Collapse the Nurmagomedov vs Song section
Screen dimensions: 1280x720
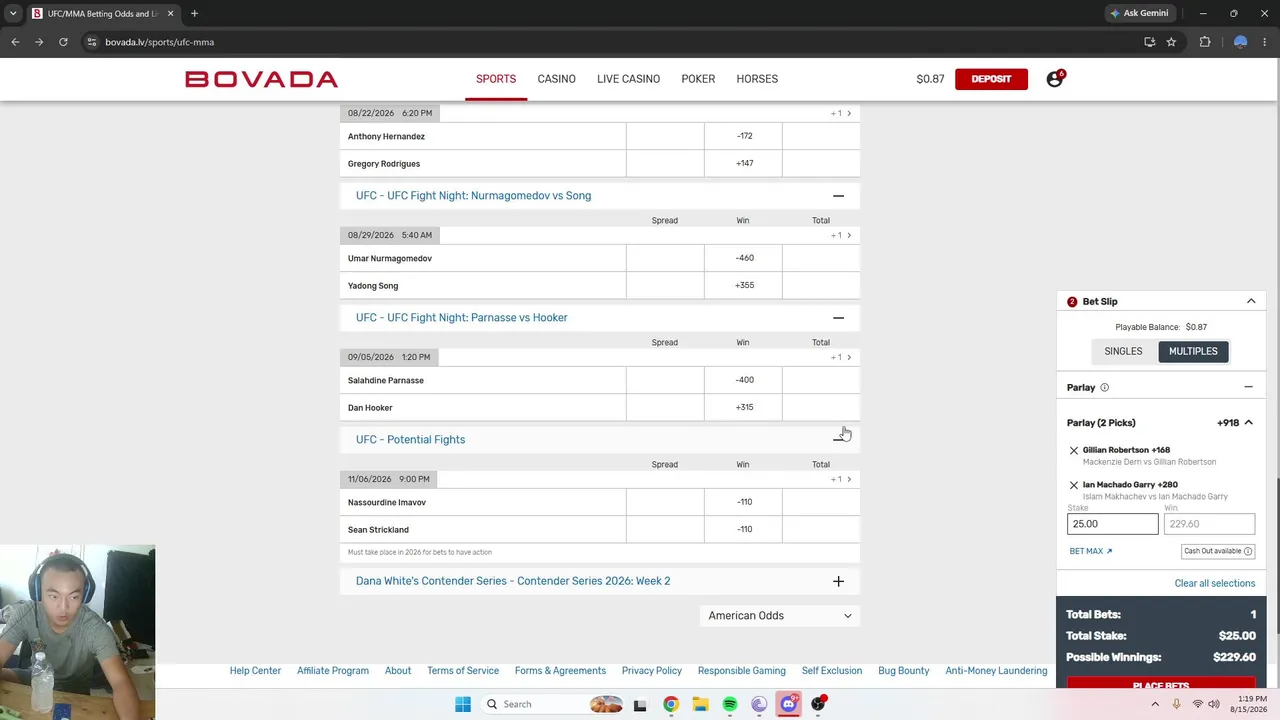(x=838, y=196)
